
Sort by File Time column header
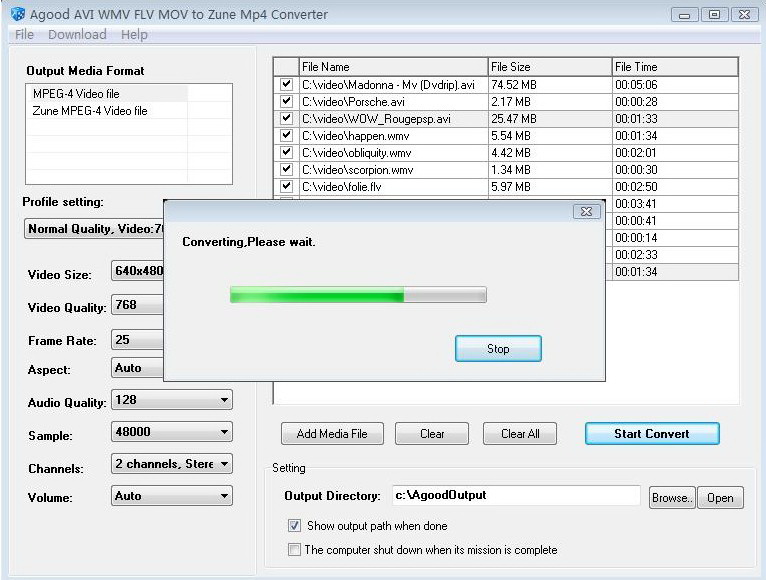(x=675, y=67)
